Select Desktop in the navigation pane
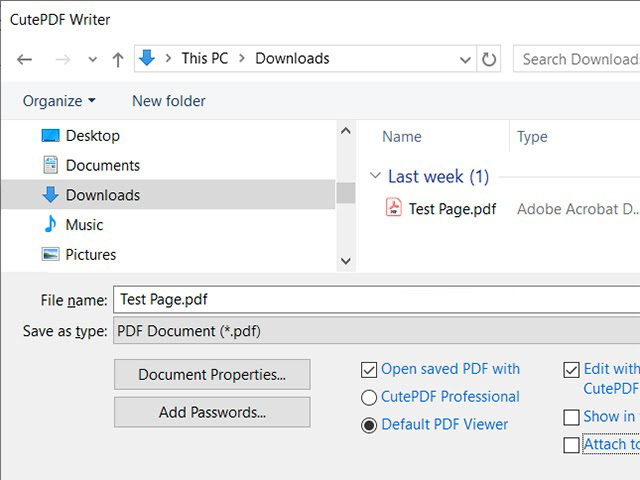Screen dimensions: 640x480 point(93,136)
